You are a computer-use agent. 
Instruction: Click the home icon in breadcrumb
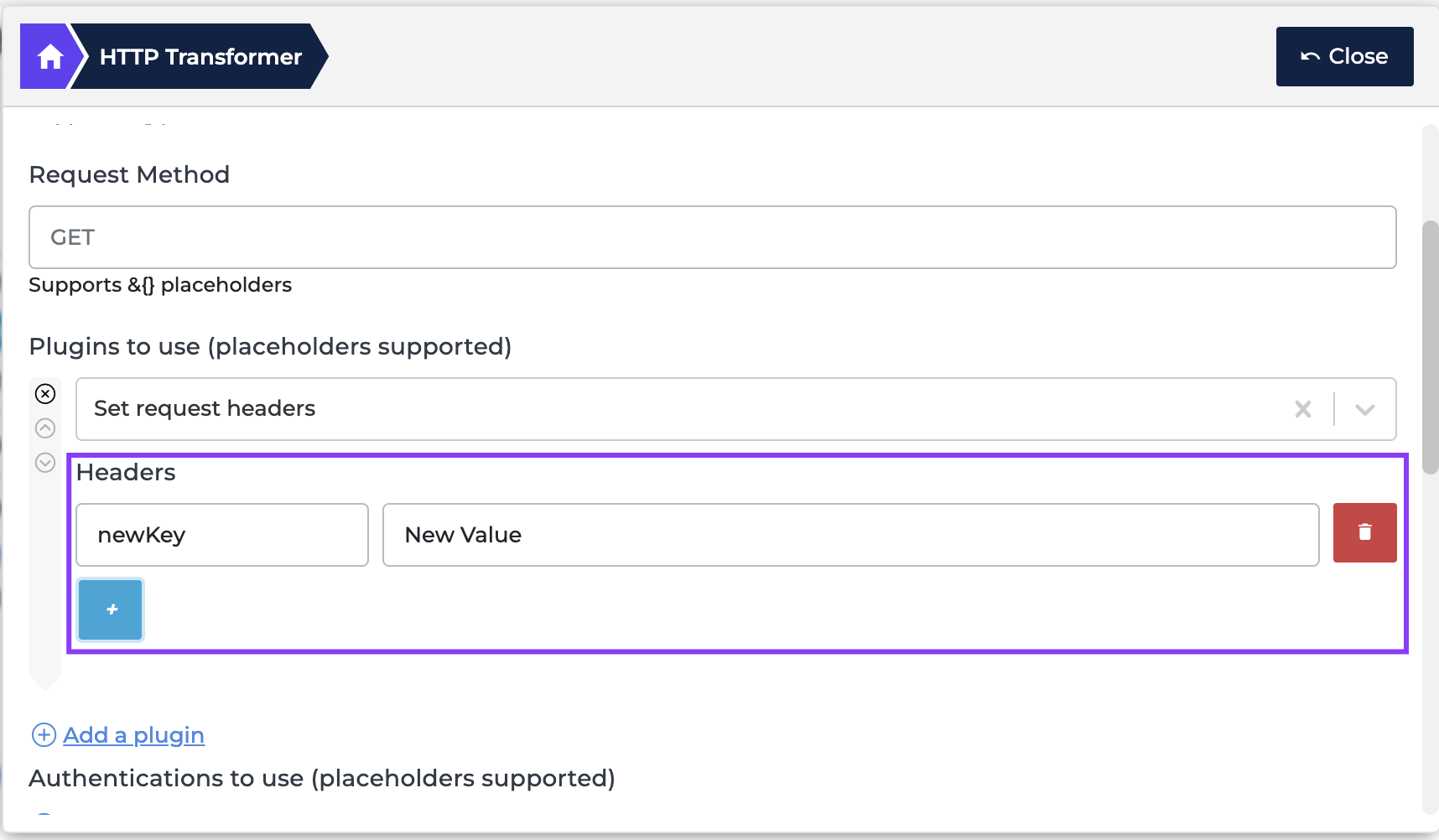point(50,57)
